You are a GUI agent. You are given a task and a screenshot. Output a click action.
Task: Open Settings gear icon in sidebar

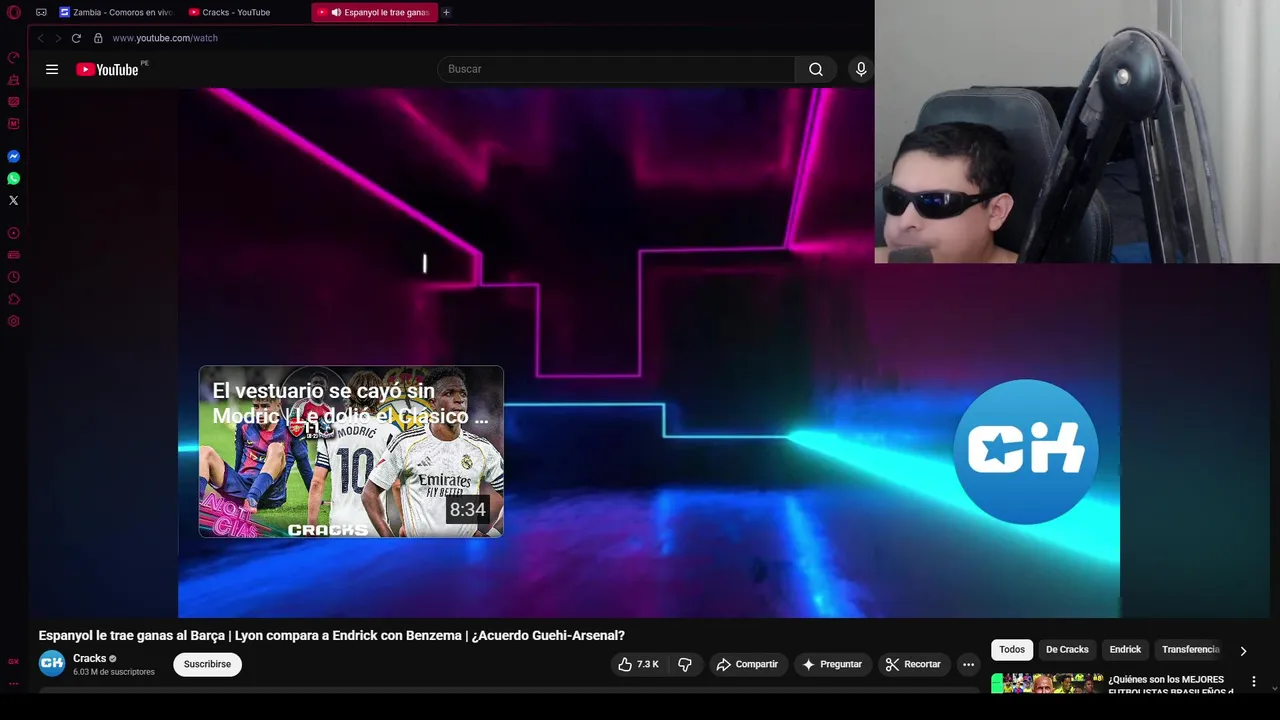click(x=14, y=322)
